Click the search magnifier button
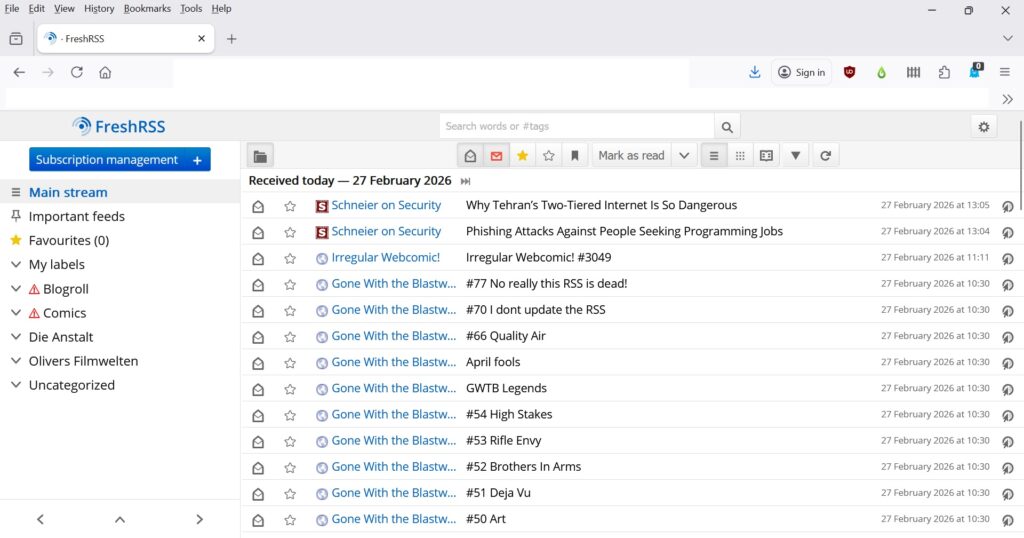Viewport: 1024px width, 538px height. (x=727, y=127)
